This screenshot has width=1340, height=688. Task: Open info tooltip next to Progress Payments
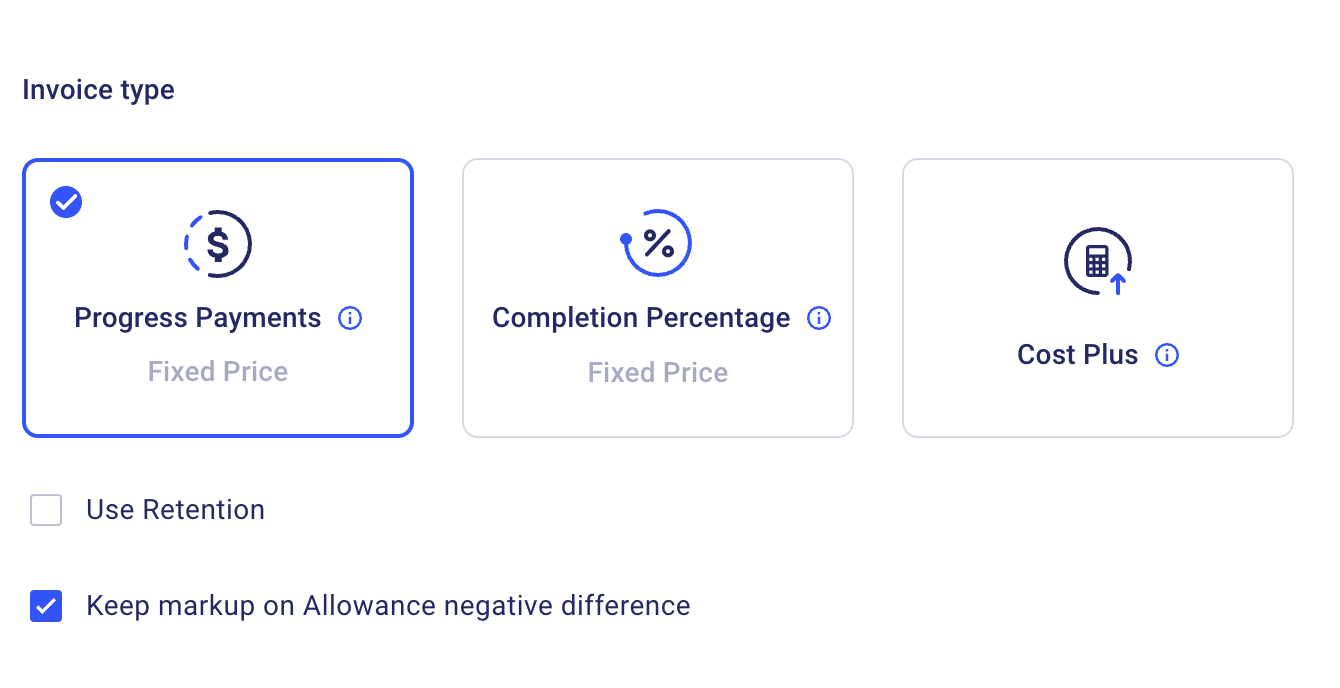click(x=350, y=319)
